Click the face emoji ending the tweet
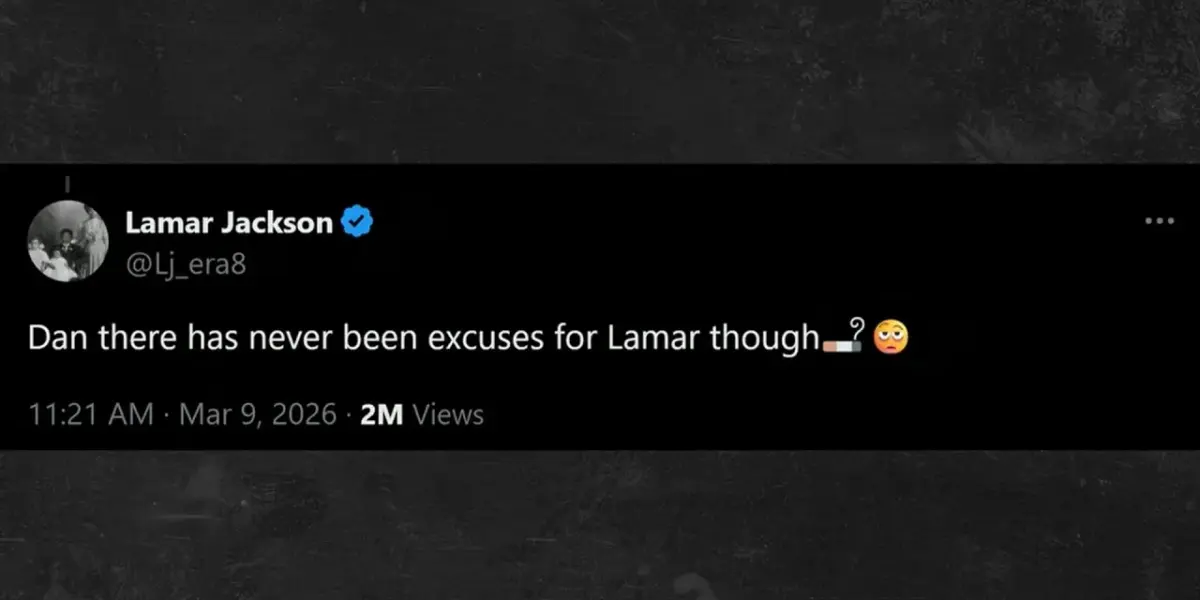The image size is (1200, 600). pos(890,339)
